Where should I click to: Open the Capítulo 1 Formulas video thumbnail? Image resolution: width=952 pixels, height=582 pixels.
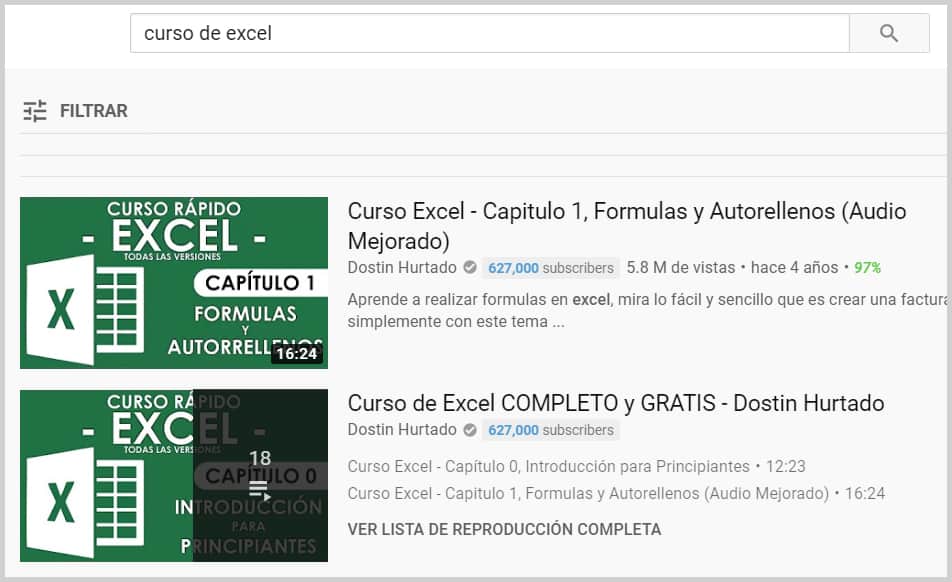(174, 283)
